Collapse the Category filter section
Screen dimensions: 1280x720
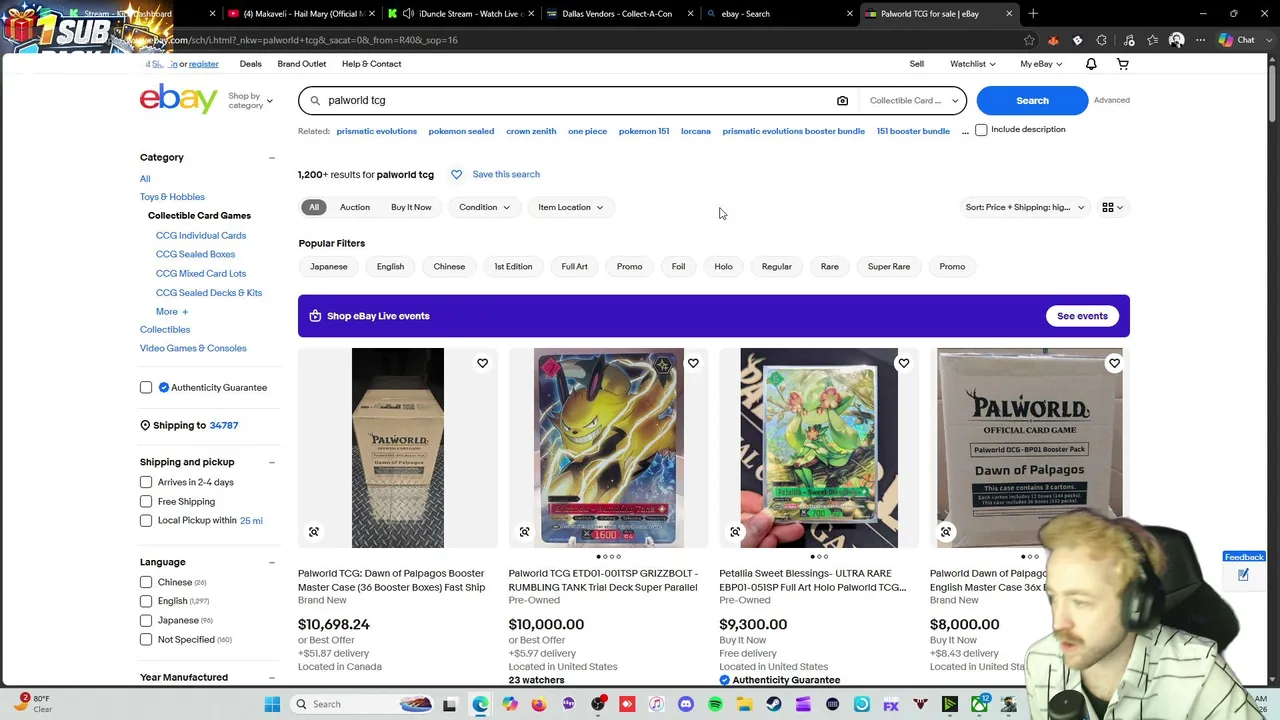pyautogui.click(x=271, y=158)
